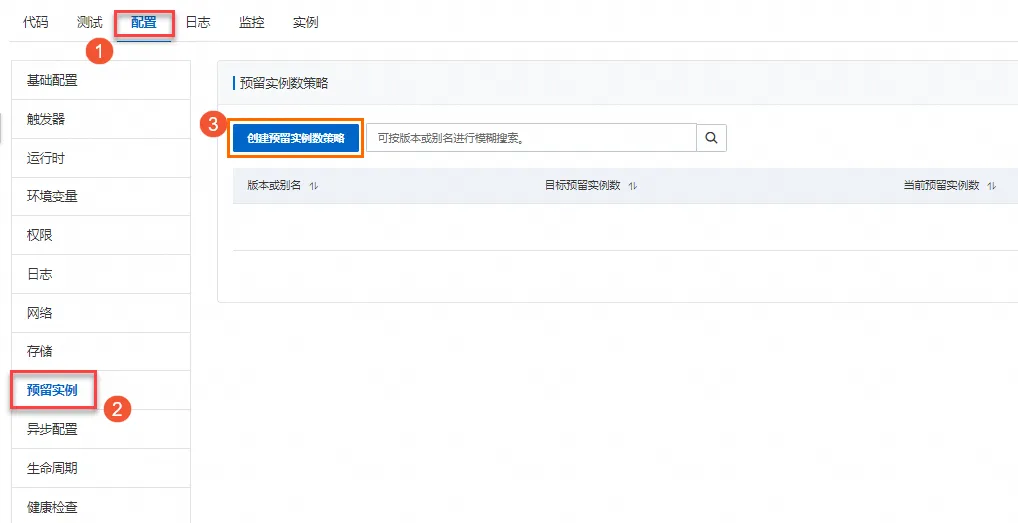
Task: Go to the 监控 tab
Action: tap(251, 23)
